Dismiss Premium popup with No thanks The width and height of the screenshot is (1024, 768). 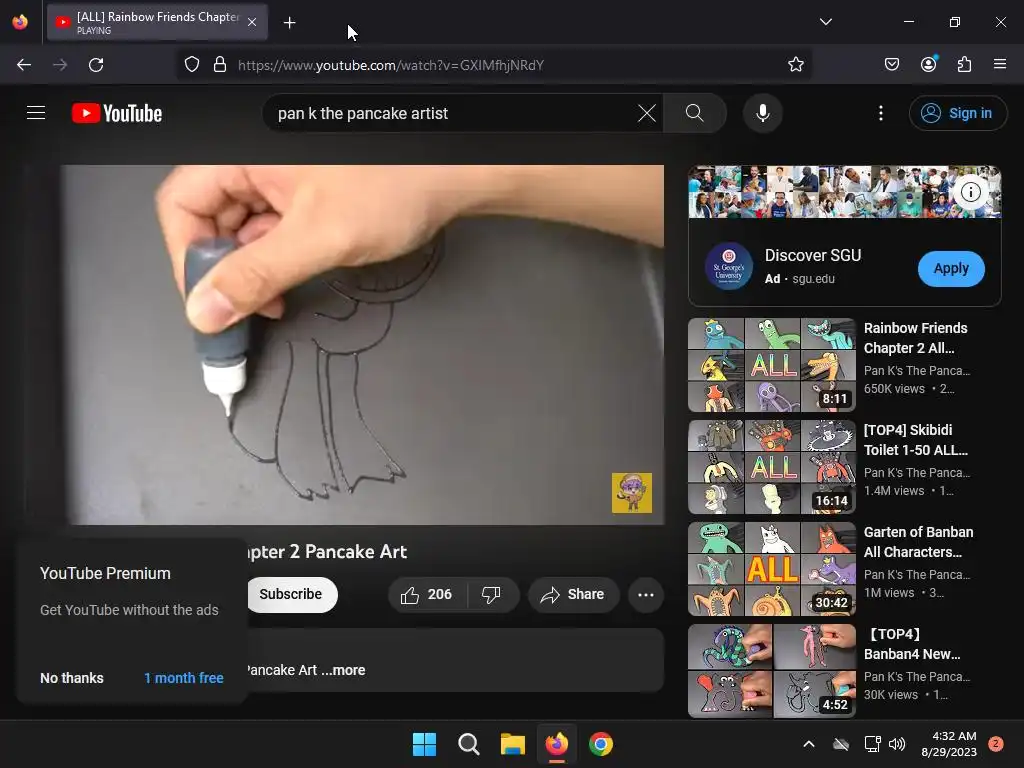72,678
